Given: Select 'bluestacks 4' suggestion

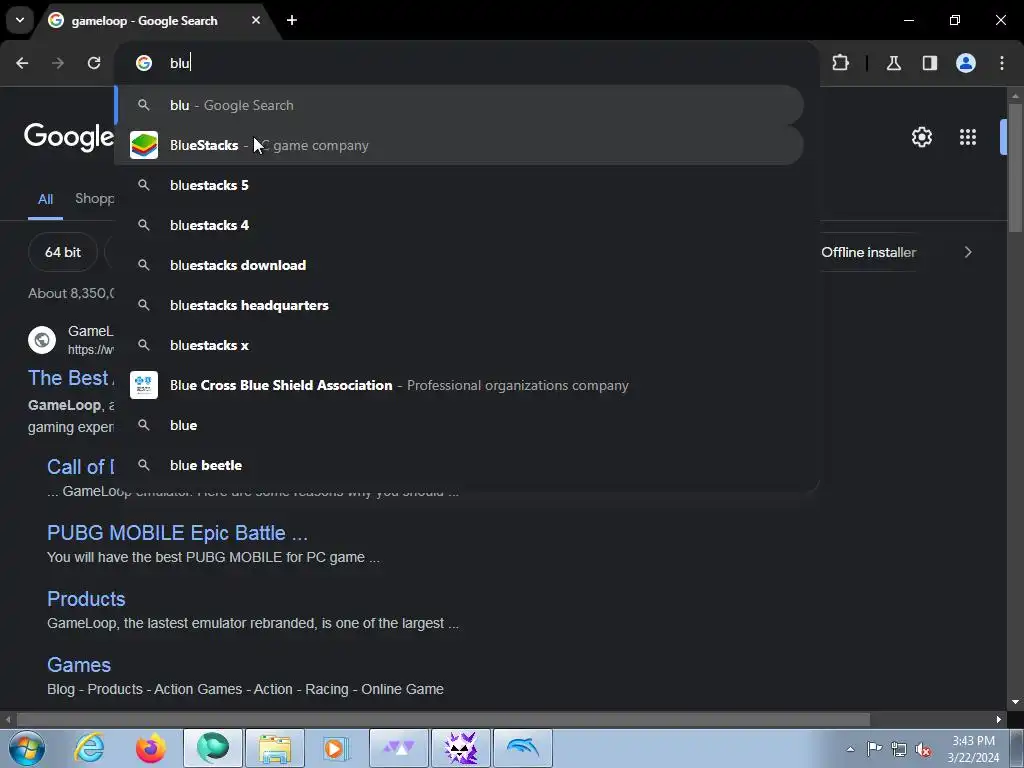Looking at the screenshot, I should click(x=459, y=225).
